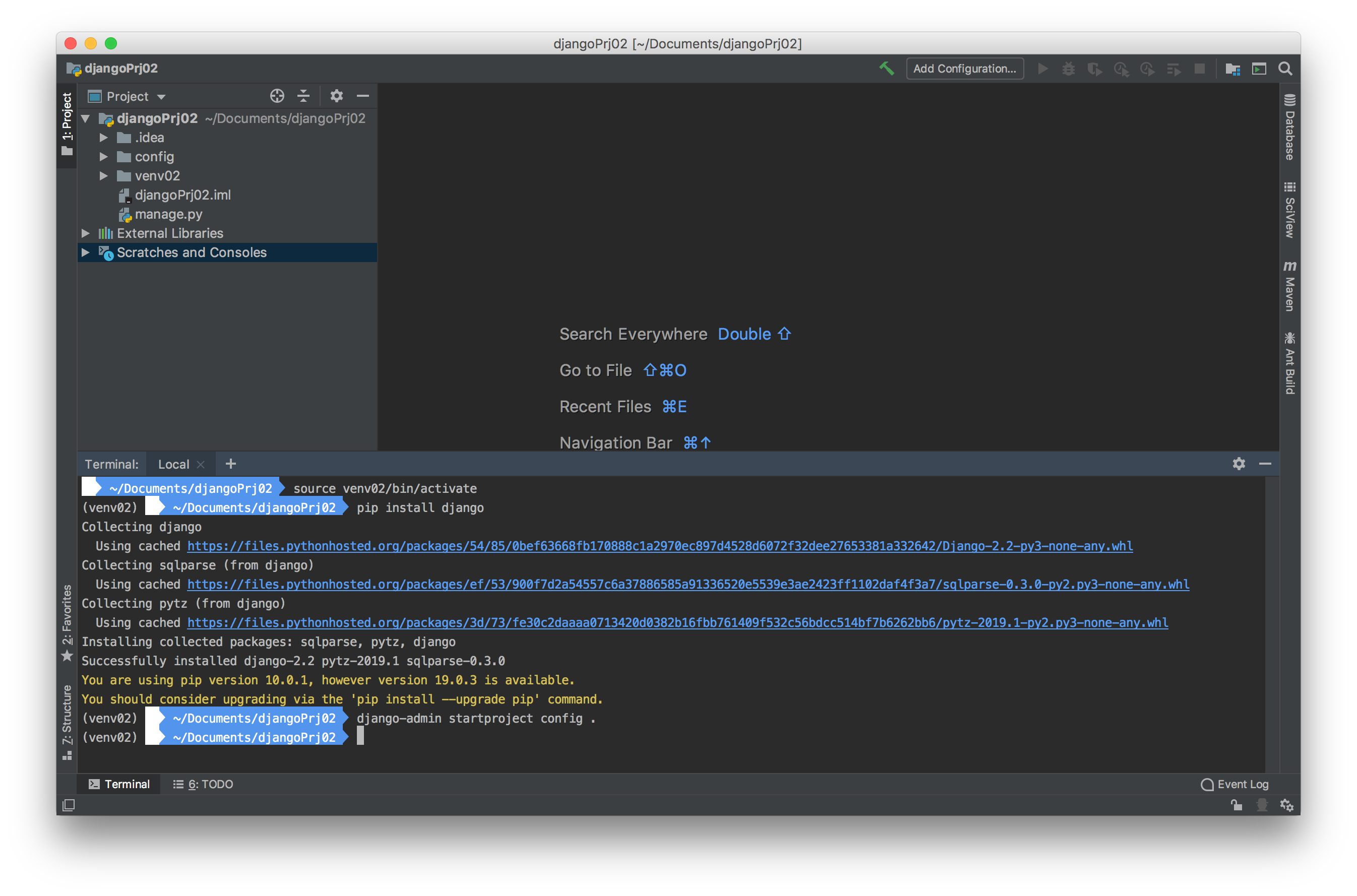
Task: Collapse the djangoPrj02 root folder
Action: (x=86, y=118)
